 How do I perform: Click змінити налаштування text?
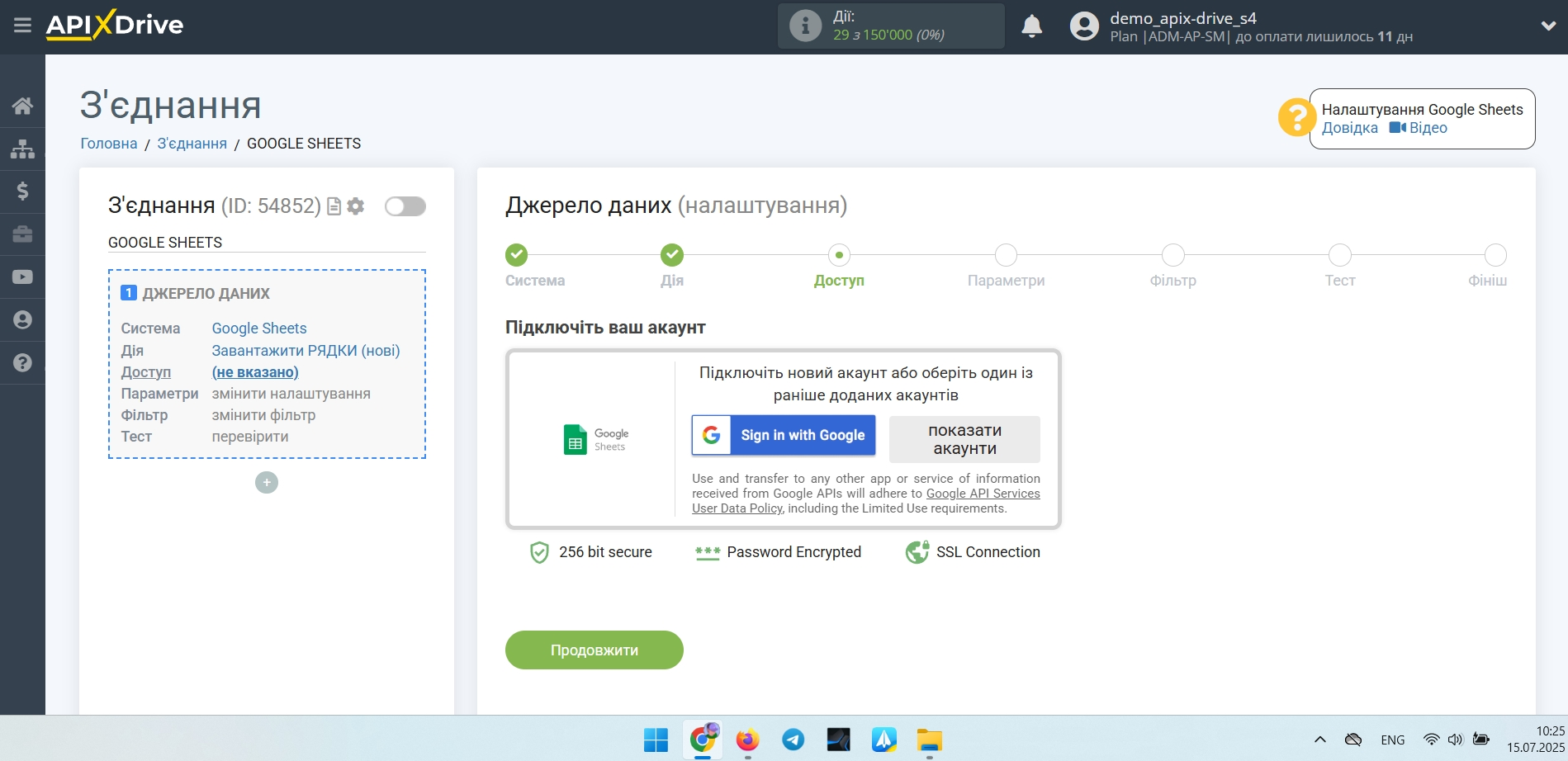291,394
